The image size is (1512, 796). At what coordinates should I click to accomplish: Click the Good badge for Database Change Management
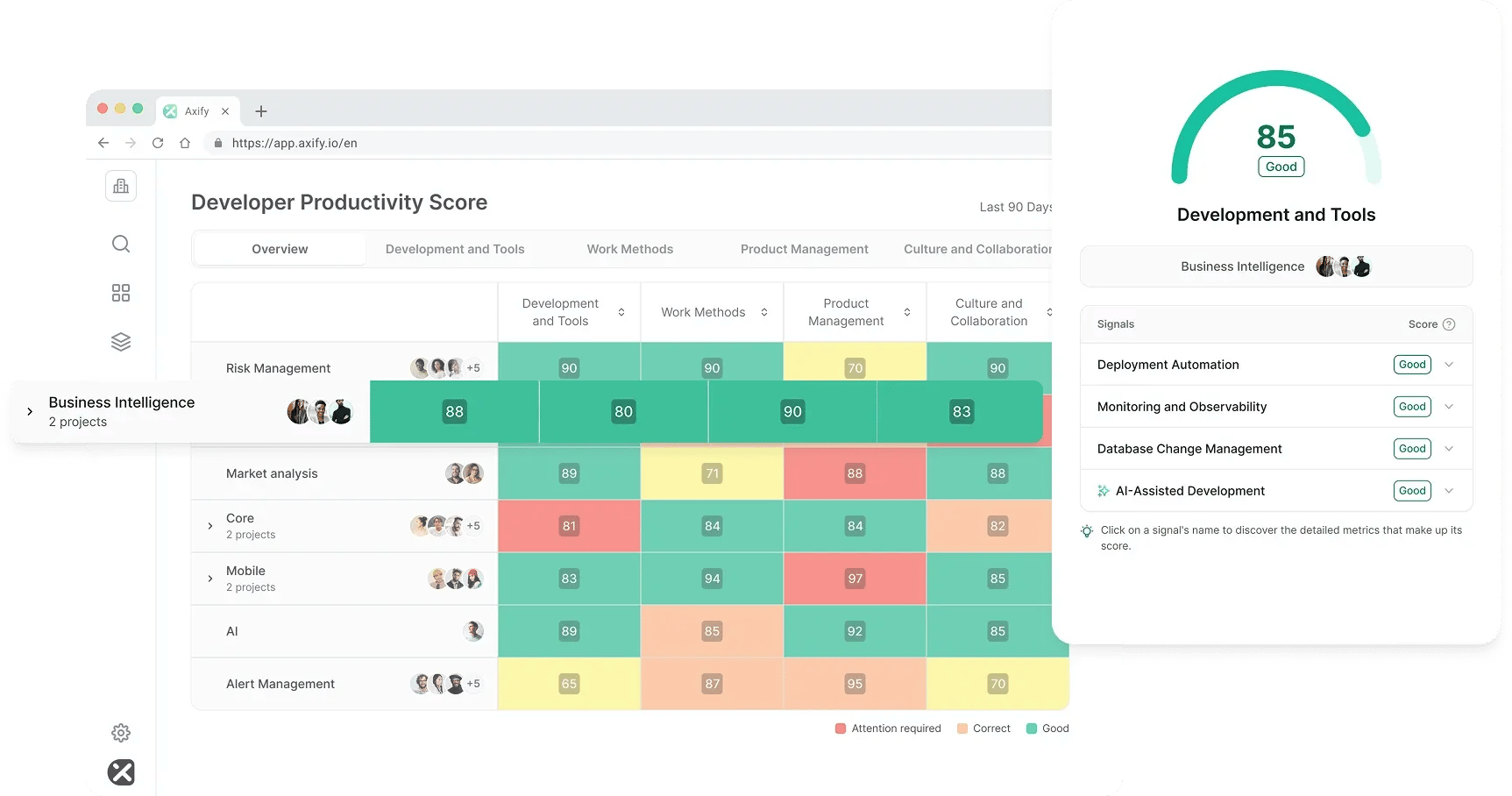1411,448
